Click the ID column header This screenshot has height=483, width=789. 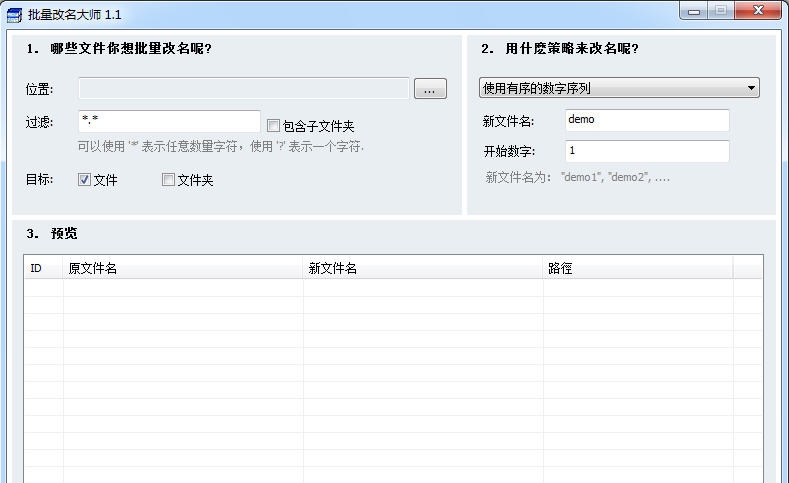click(x=44, y=268)
